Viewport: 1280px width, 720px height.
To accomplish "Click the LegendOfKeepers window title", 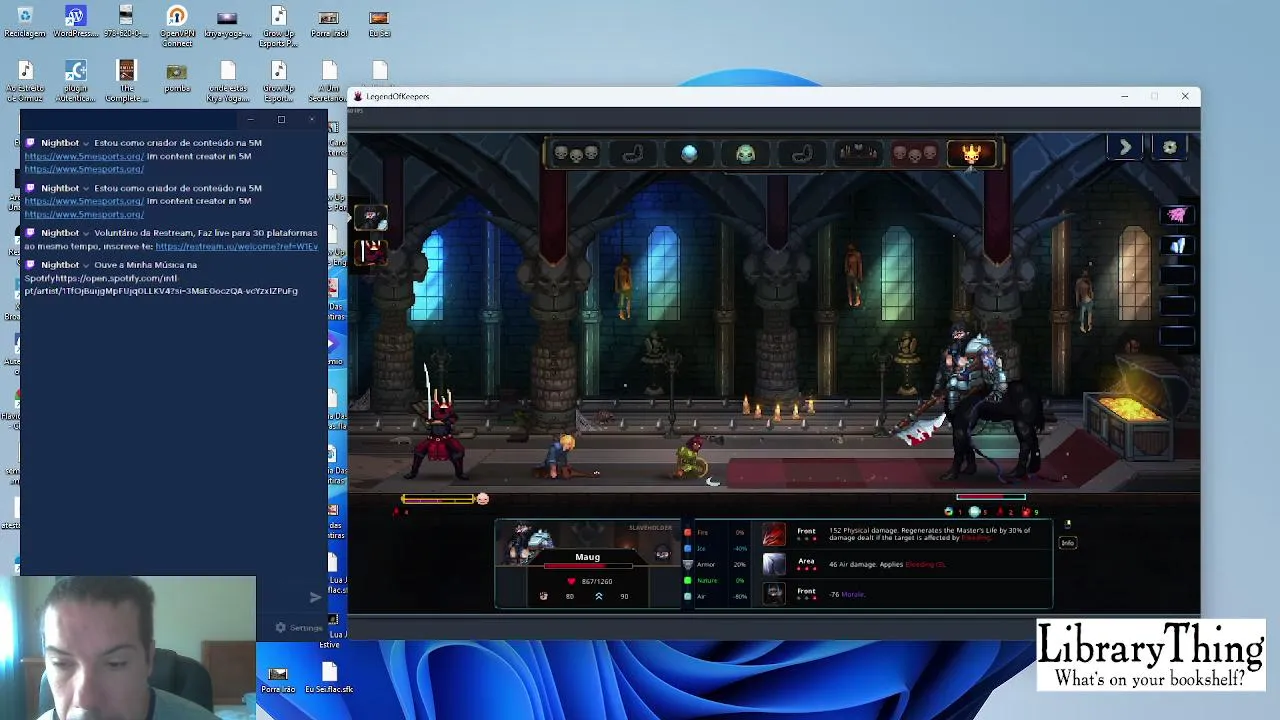I will 398,96.
